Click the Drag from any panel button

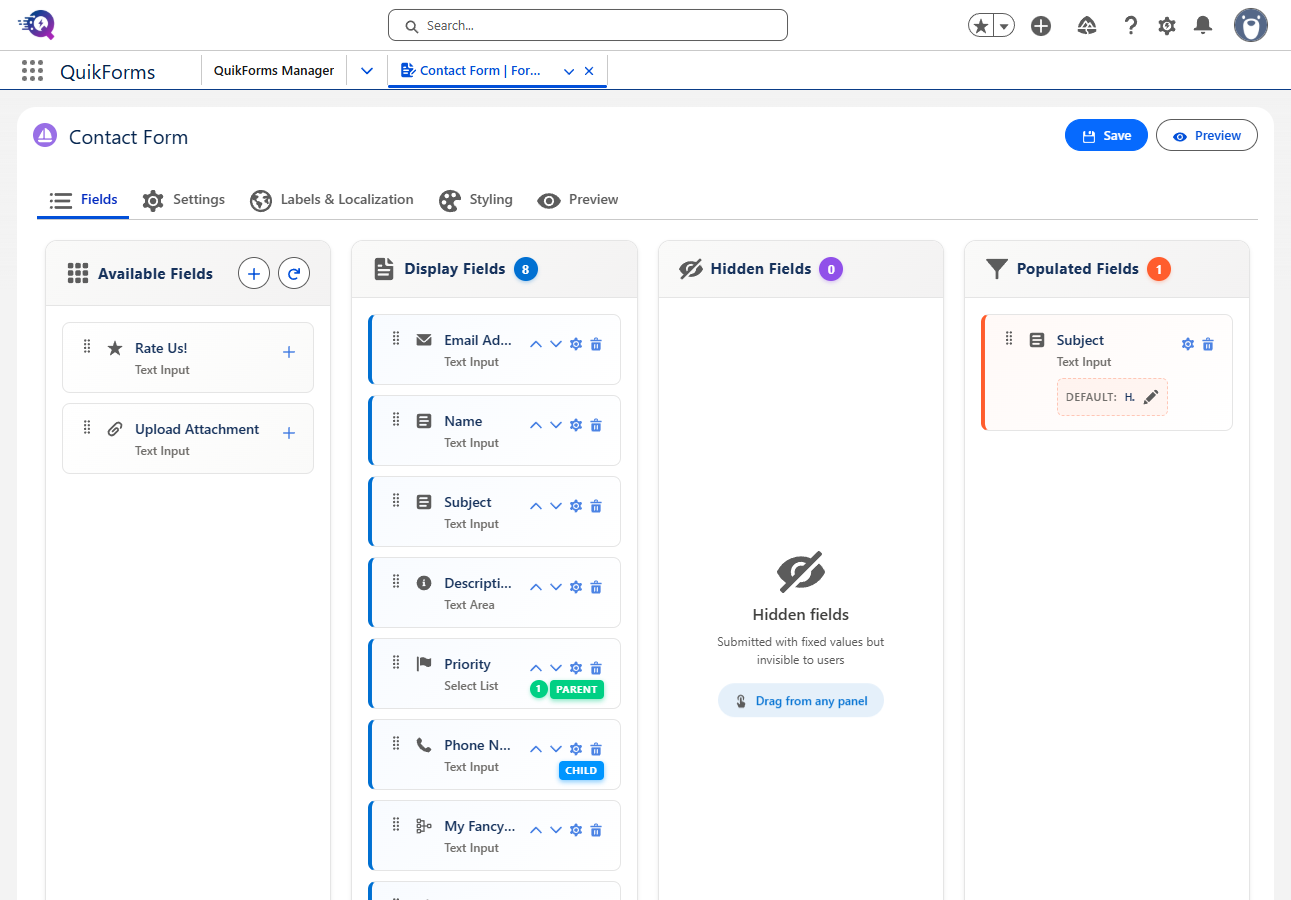[800, 700]
